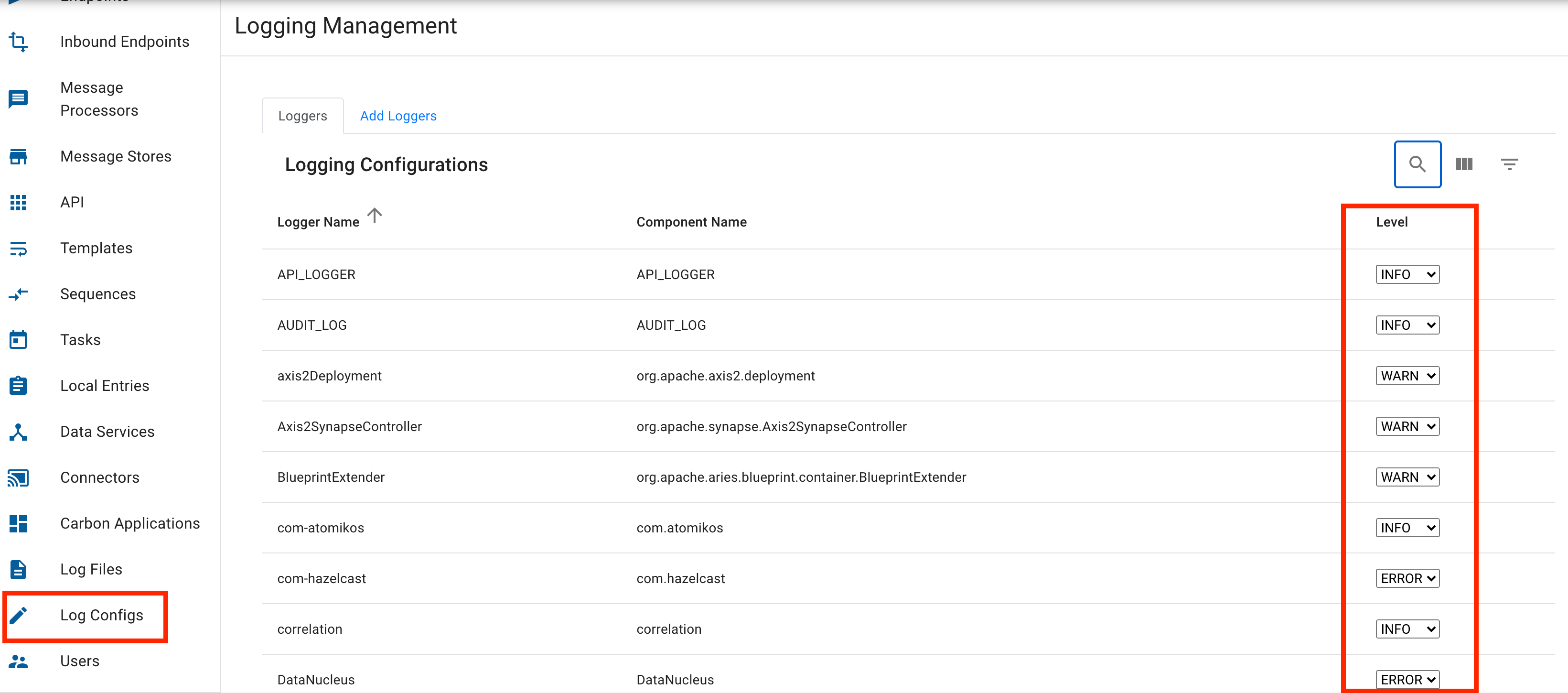Open the table search magnifier
This screenshot has width=1568, height=693.
pyautogui.click(x=1418, y=164)
